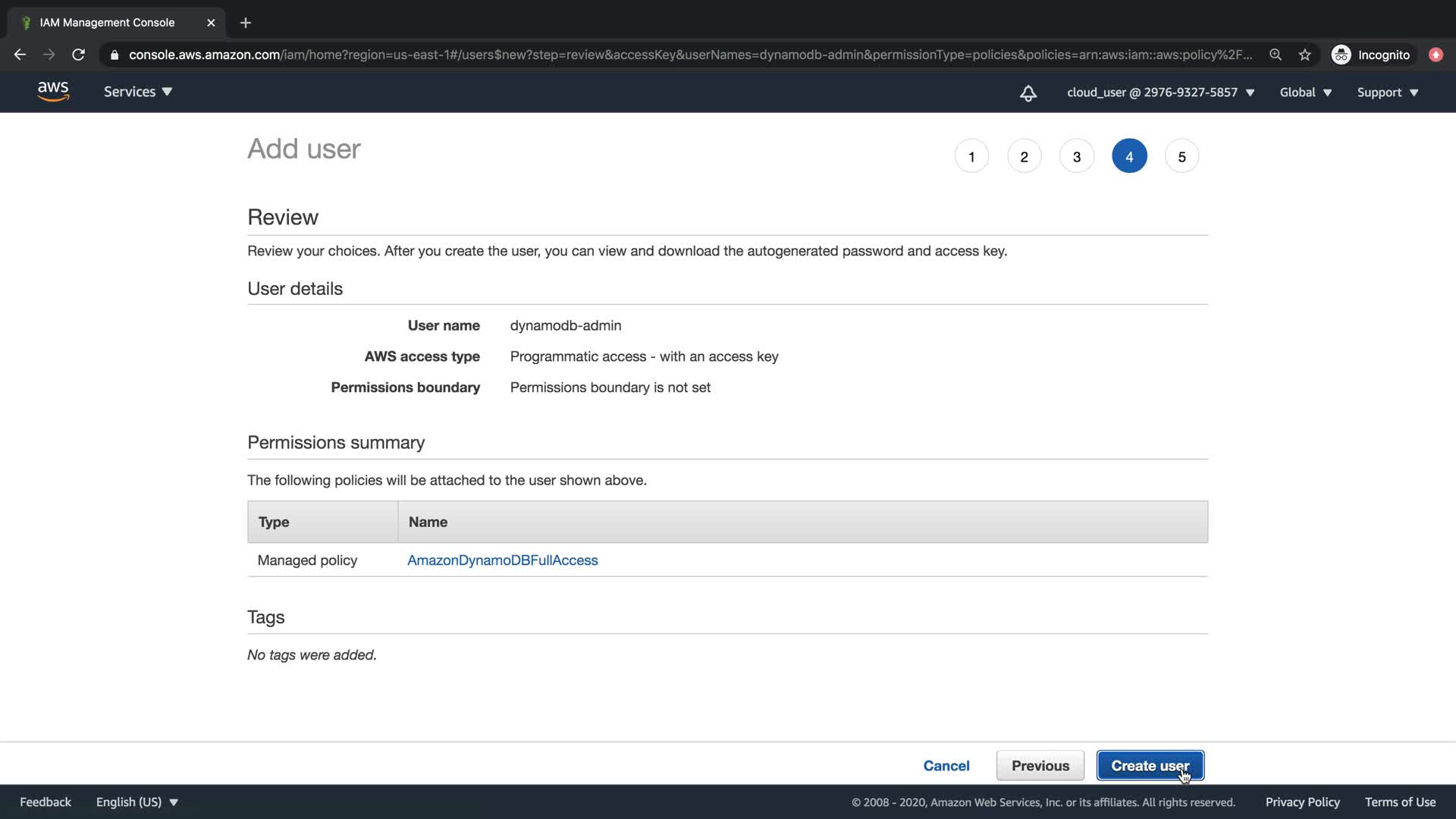Click the Cancel link
Screen dimensions: 1456x819
946,765
